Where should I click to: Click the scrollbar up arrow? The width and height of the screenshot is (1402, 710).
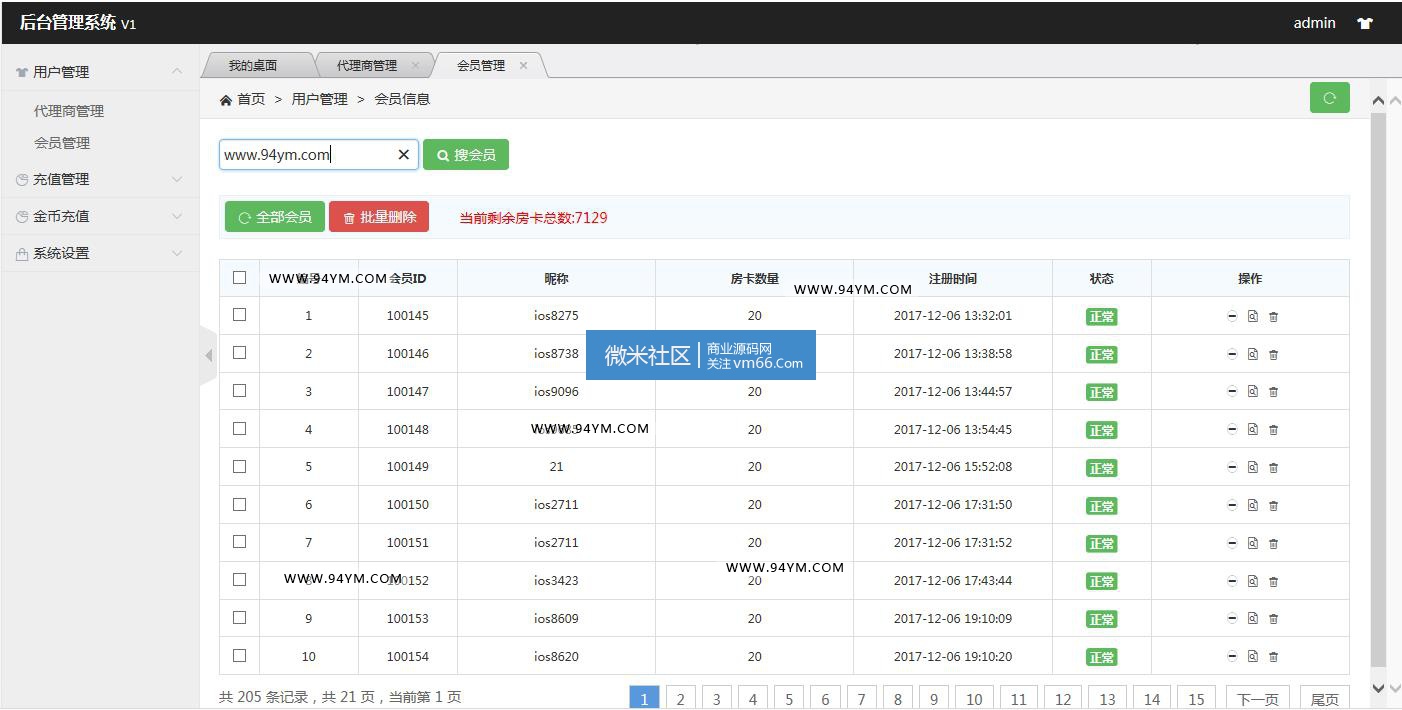[1378, 100]
